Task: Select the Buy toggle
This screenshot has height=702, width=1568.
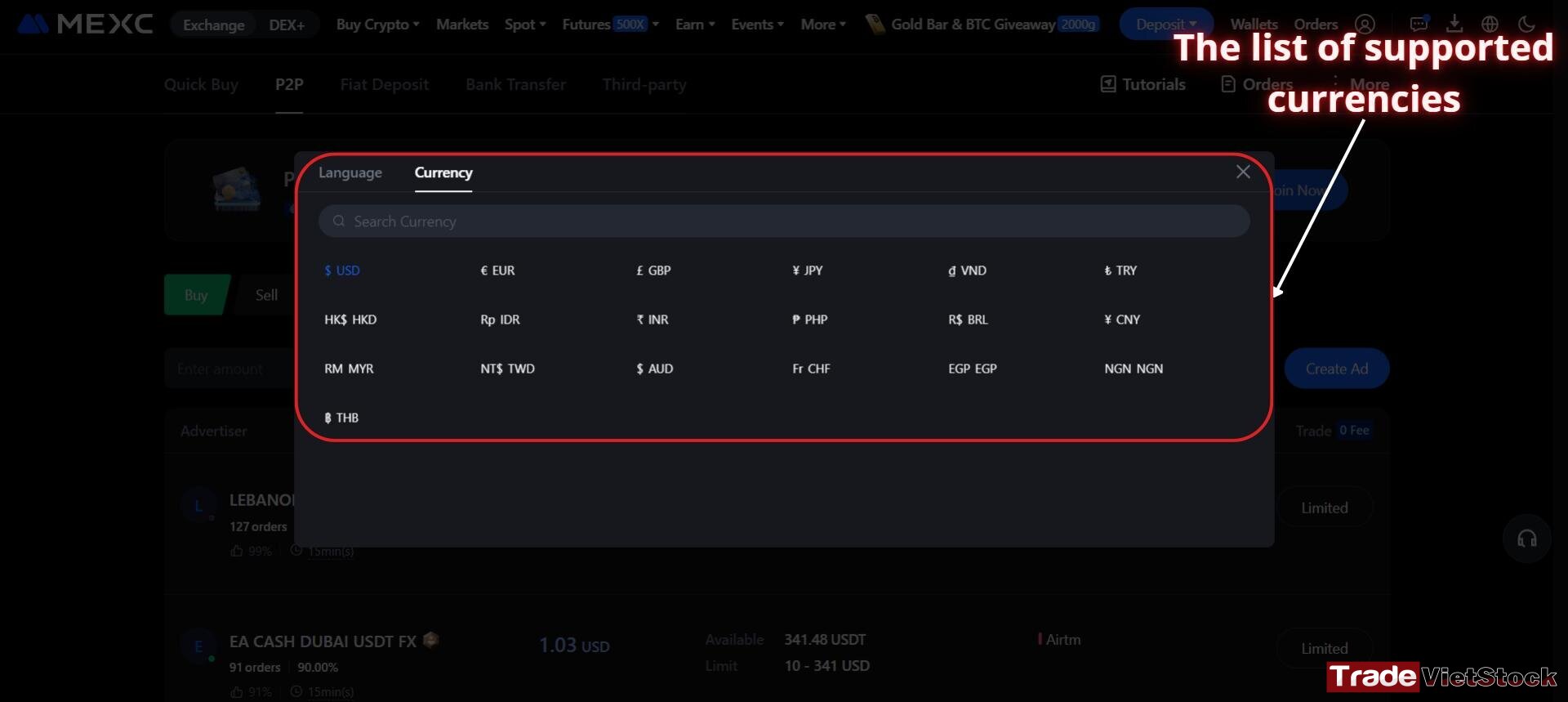Action: point(196,295)
